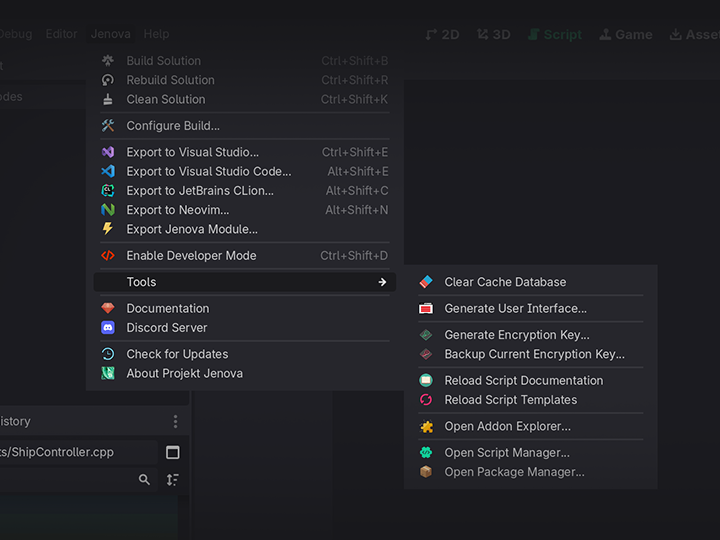Choose Export to Visual Studio
This screenshot has width=720, height=540.
245,152
